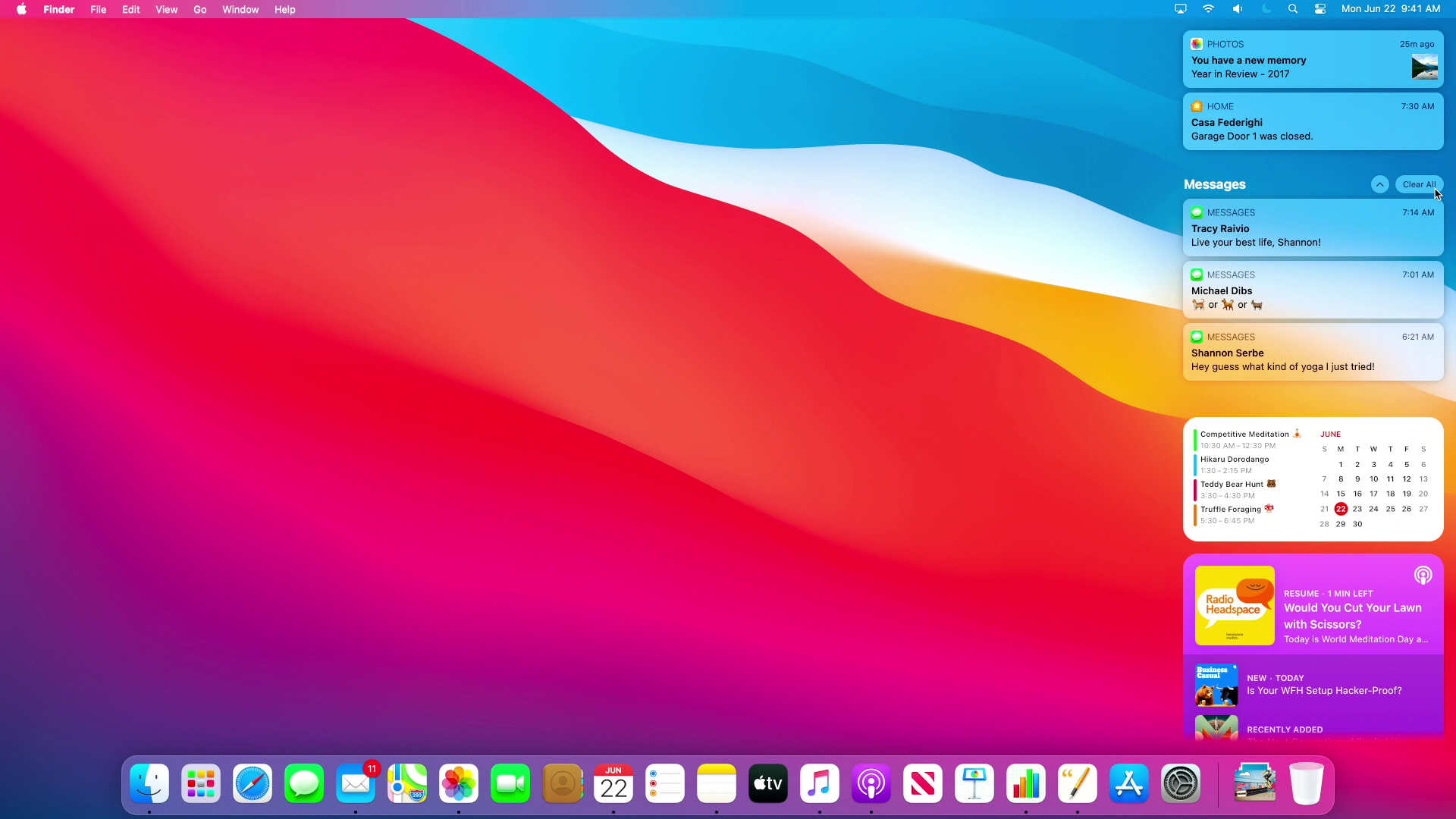Image resolution: width=1456 pixels, height=819 pixels.
Task: Open App Store from the Dock
Action: pyautogui.click(x=1129, y=783)
